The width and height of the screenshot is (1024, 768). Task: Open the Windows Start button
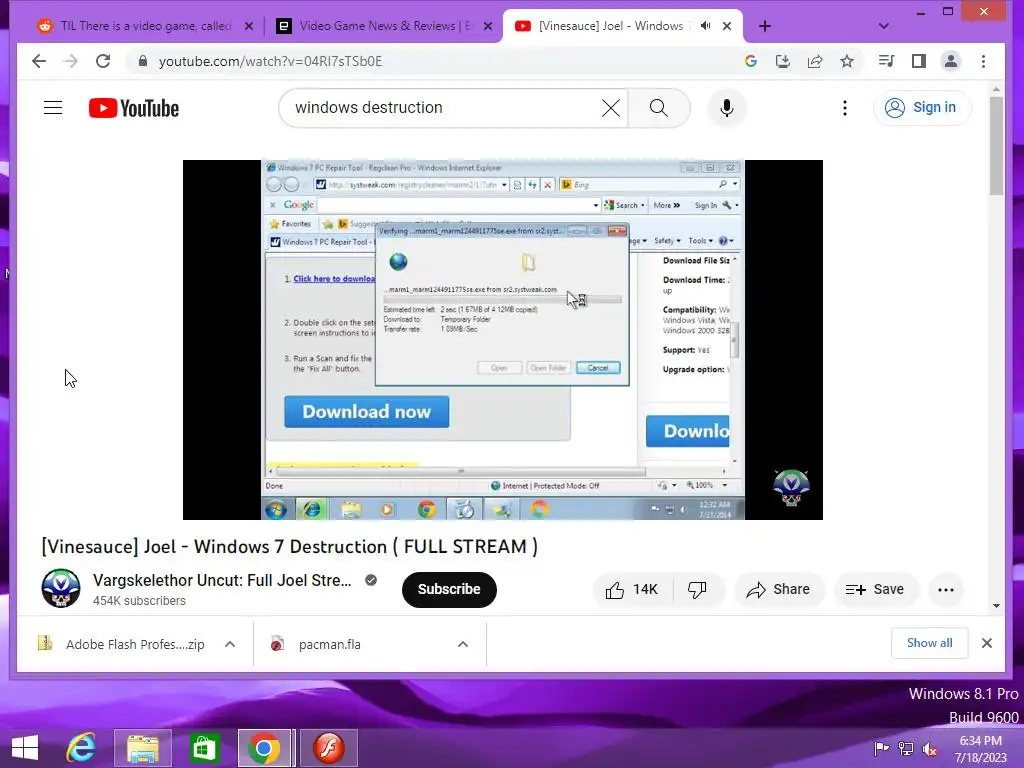[25, 748]
